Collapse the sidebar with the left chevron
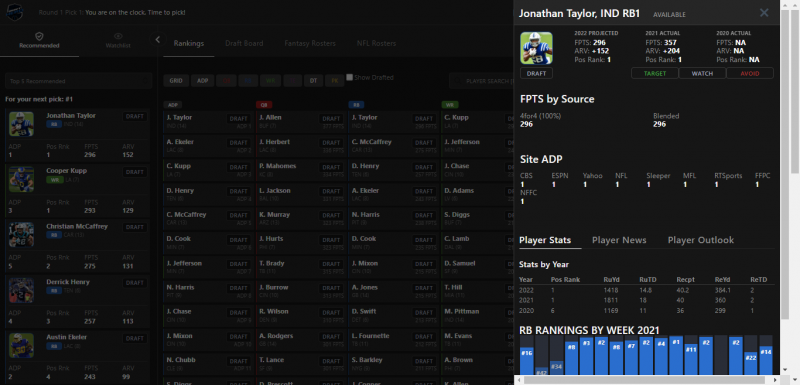Image resolution: width=800 pixels, height=385 pixels. coord(158,39)
